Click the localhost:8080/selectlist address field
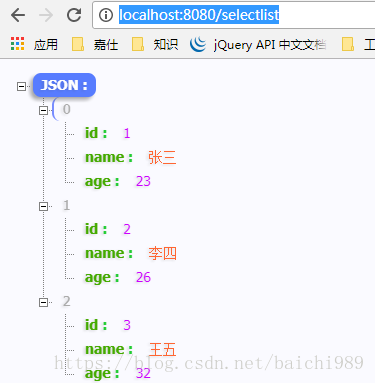375x383 pixels. point(233,15)
